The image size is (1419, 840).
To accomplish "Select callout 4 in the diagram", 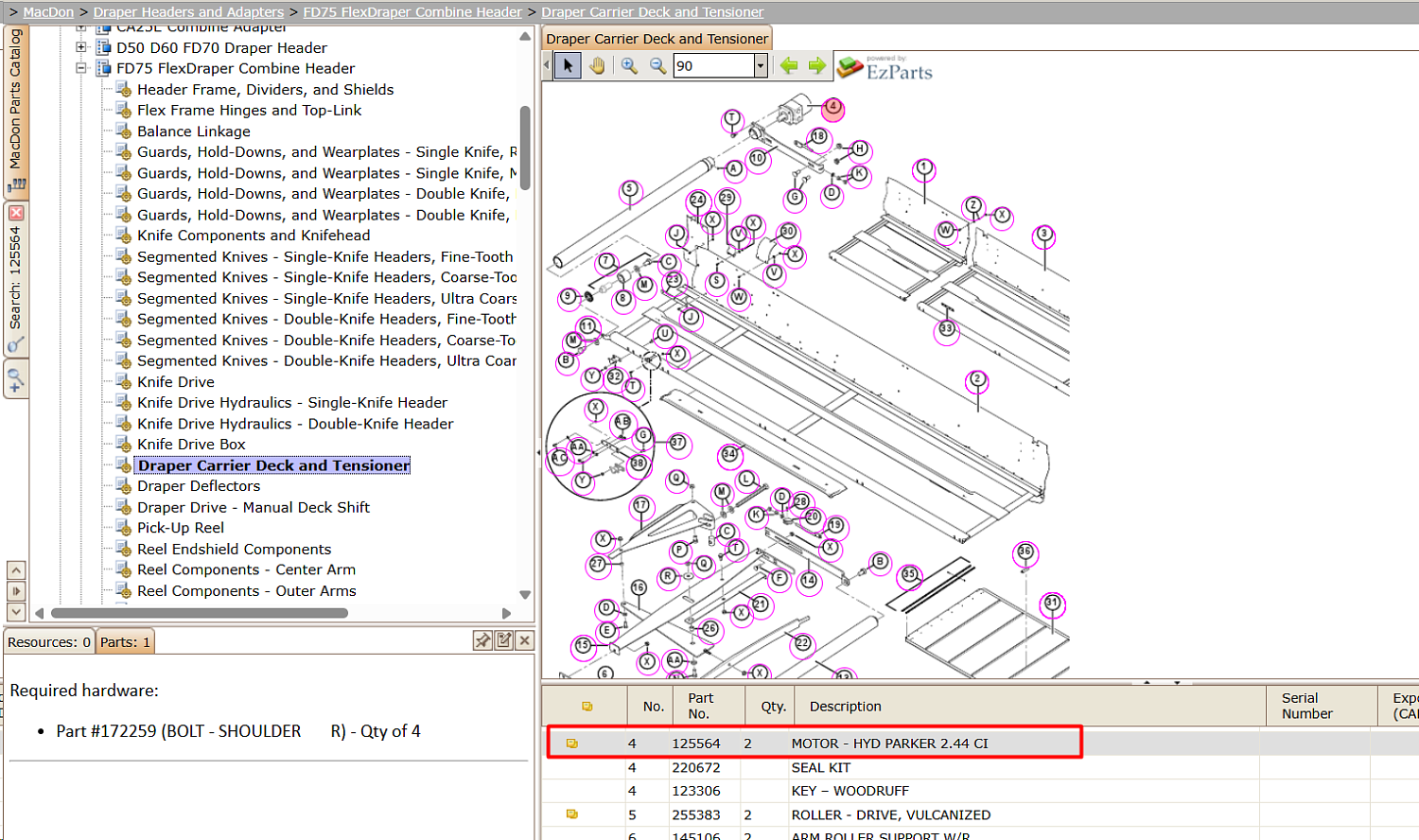I will pyautogui.click(x=832, y=107).
